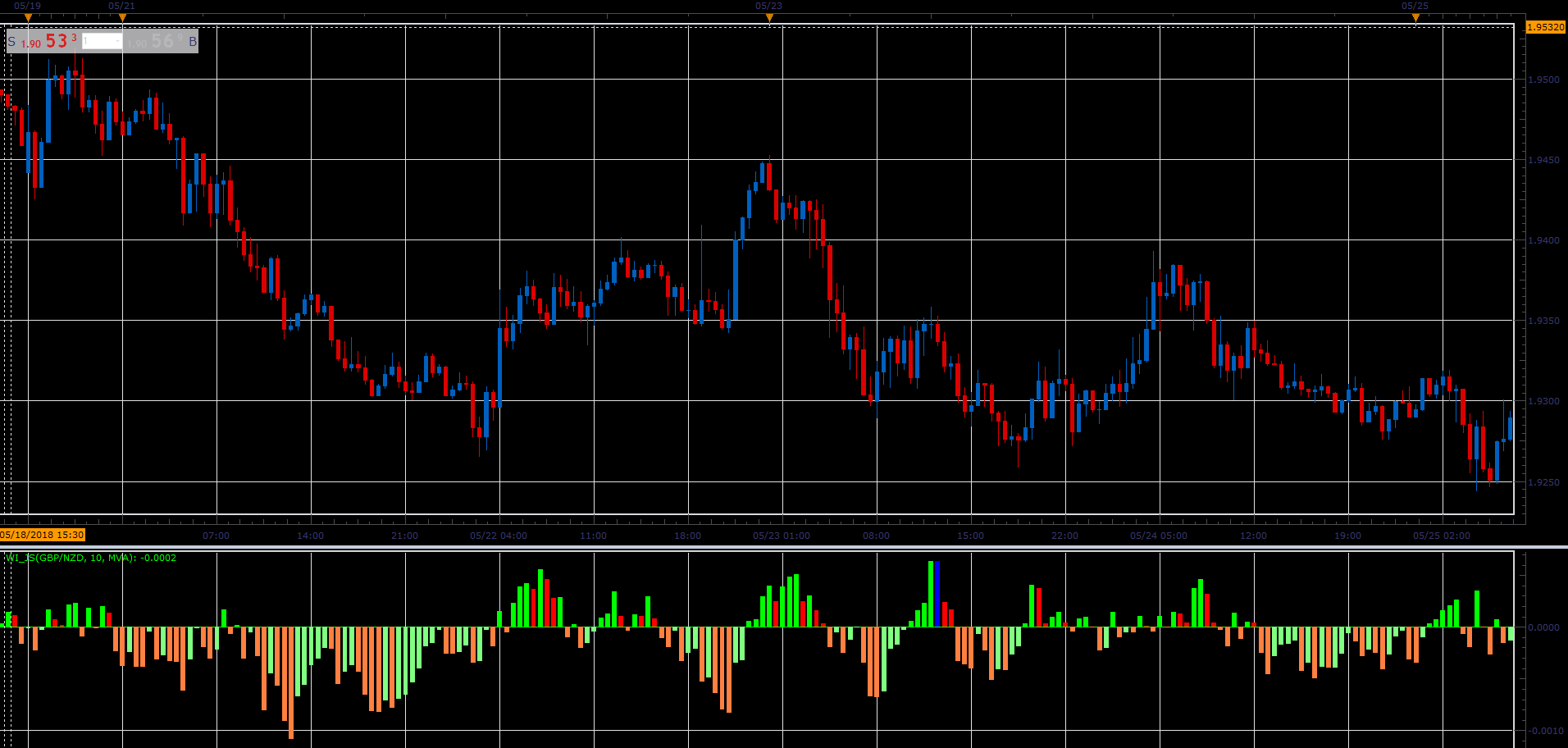Click the 12:00 time axis label

1254,536
